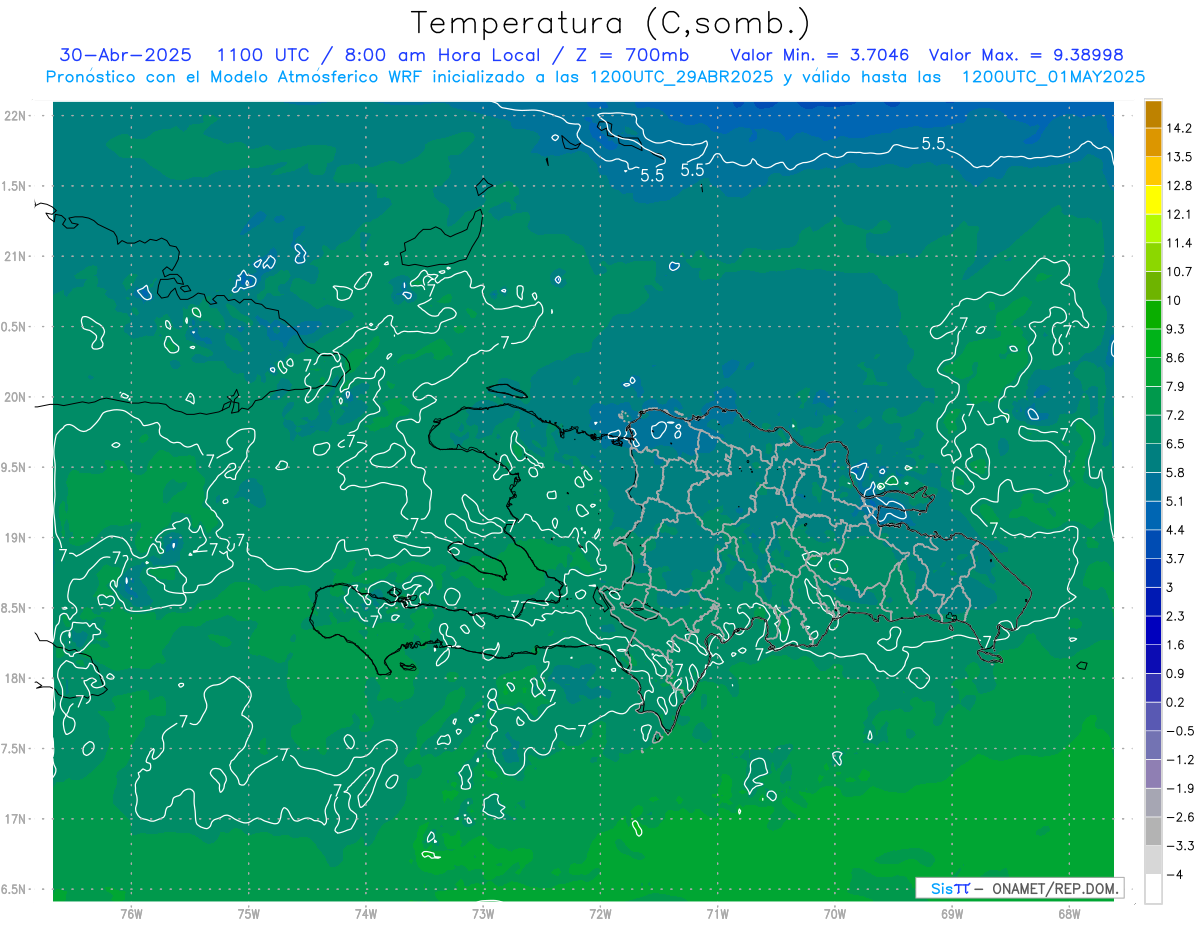
Task: Click the '6.5' color scale label
Action: pos(1176,444)
